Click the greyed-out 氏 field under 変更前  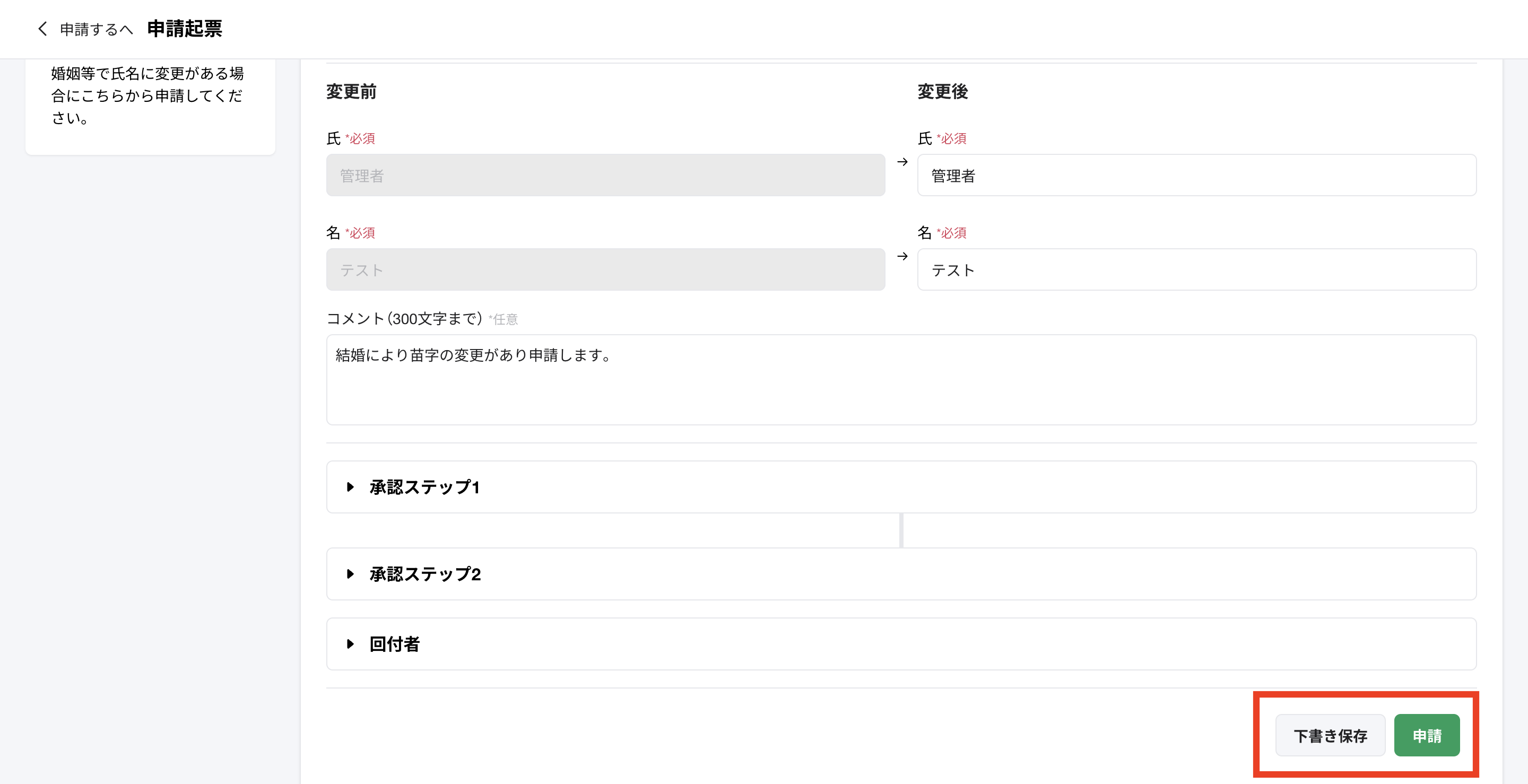[x=605, y=176]
